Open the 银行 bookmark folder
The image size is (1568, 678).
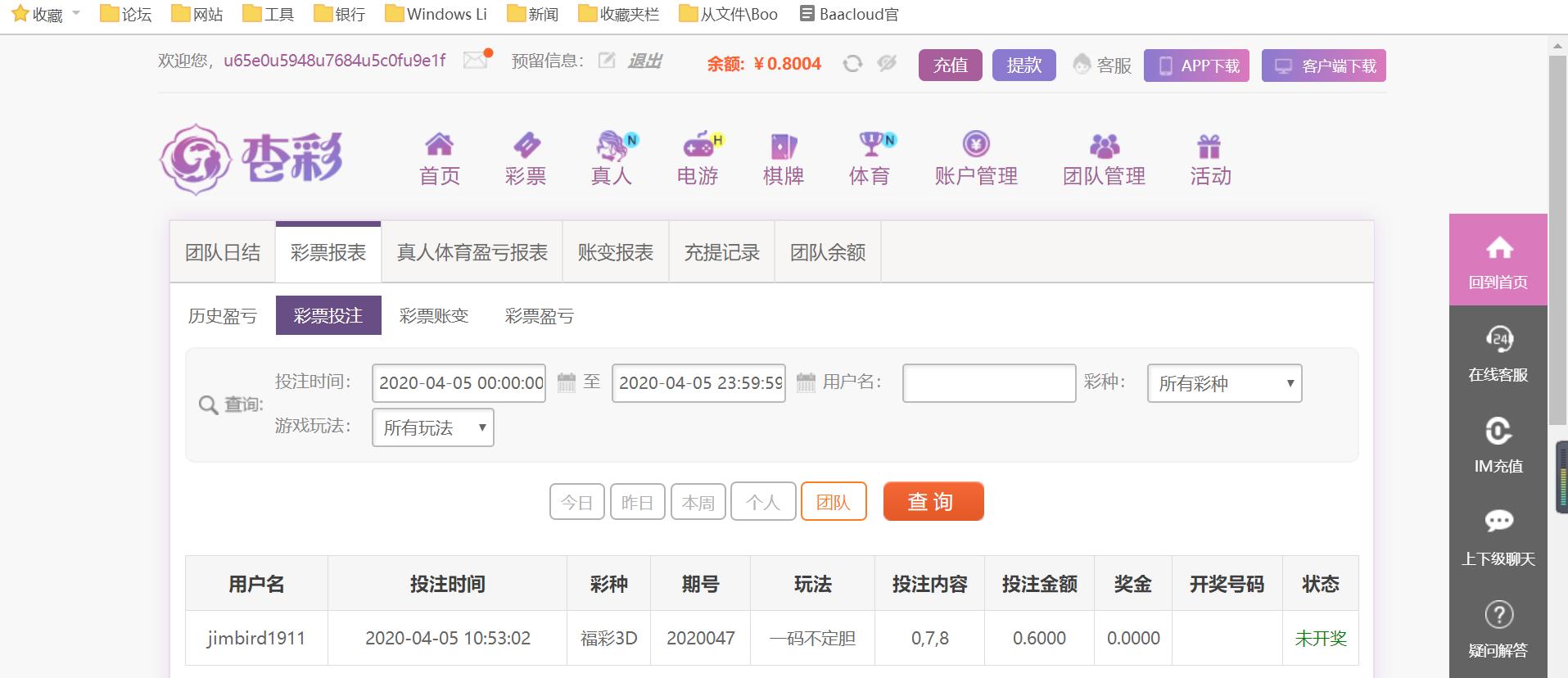[340, 14]
